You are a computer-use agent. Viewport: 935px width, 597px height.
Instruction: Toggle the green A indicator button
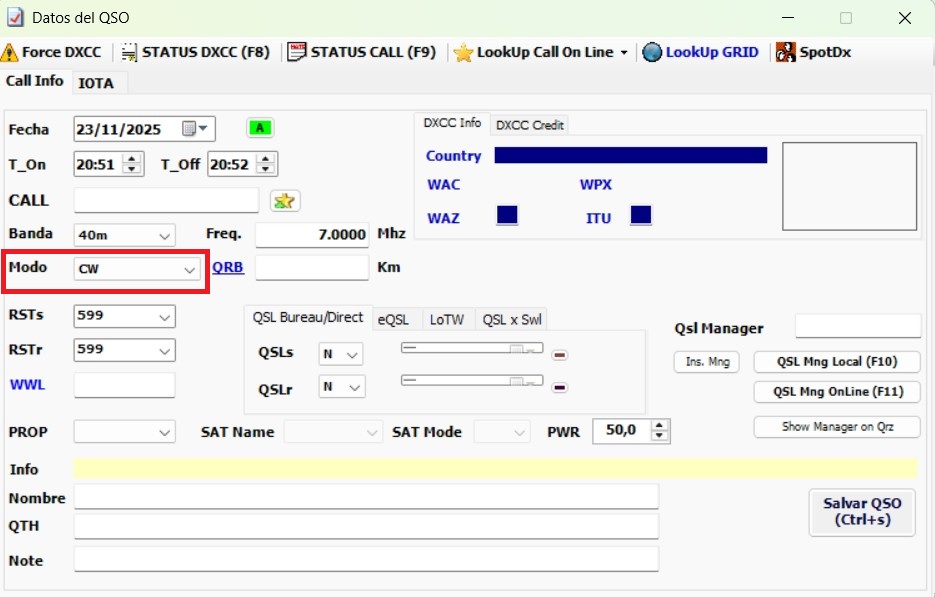[x=260, y=128]
